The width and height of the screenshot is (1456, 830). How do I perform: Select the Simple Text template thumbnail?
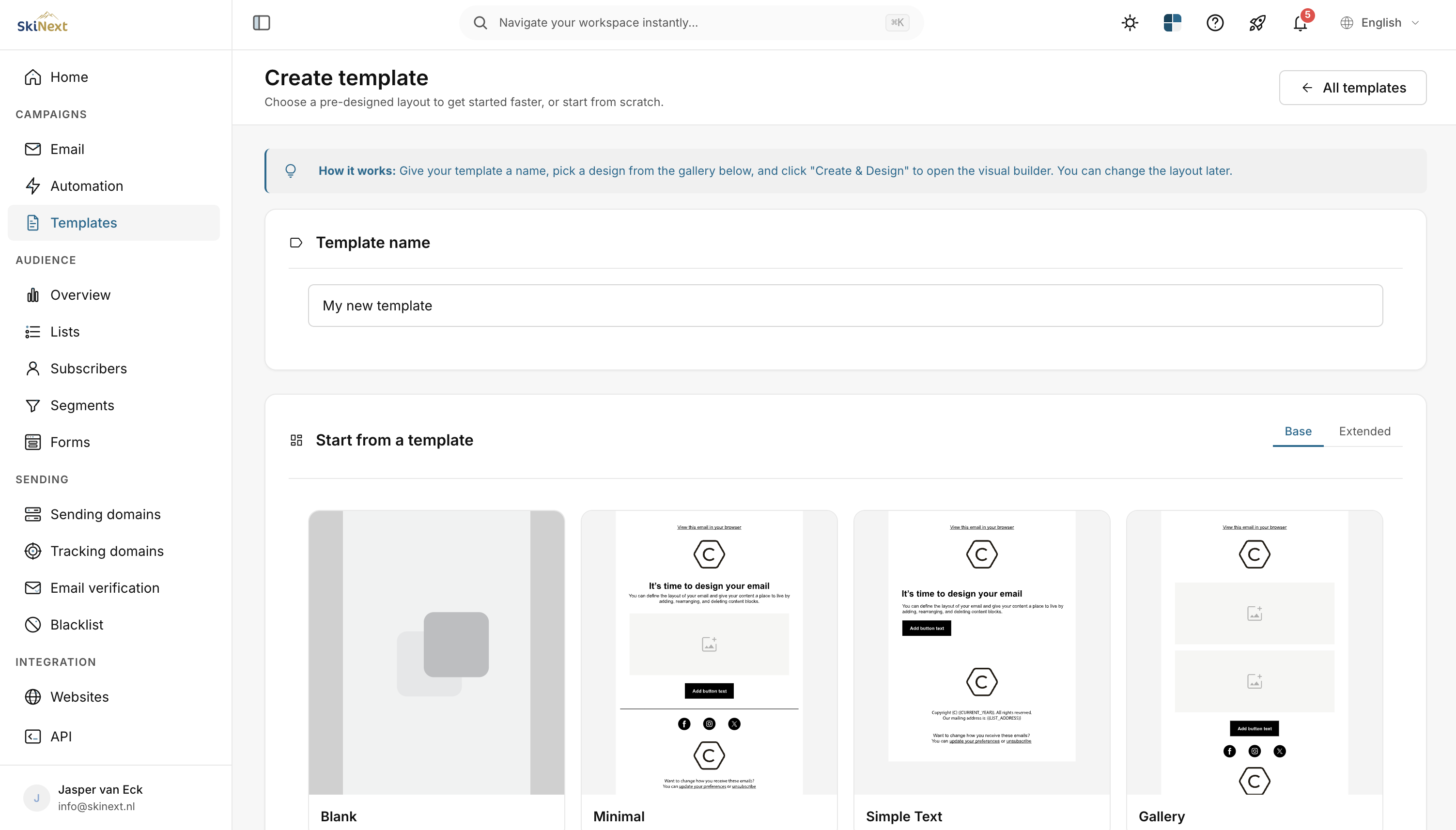pyautogui.click(x=981, y=652)
